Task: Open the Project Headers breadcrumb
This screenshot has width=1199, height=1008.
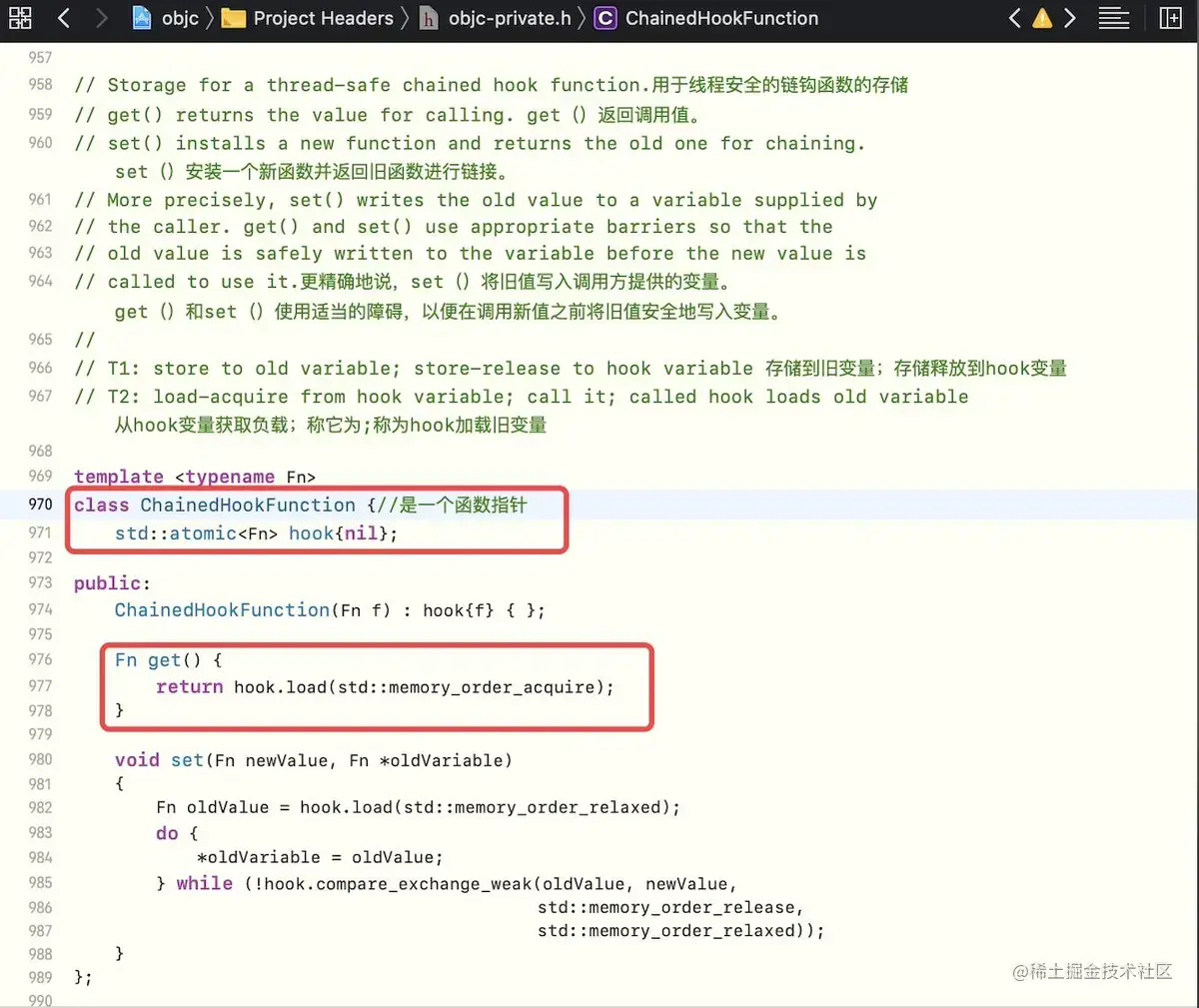Action: [x=323, y=18]
